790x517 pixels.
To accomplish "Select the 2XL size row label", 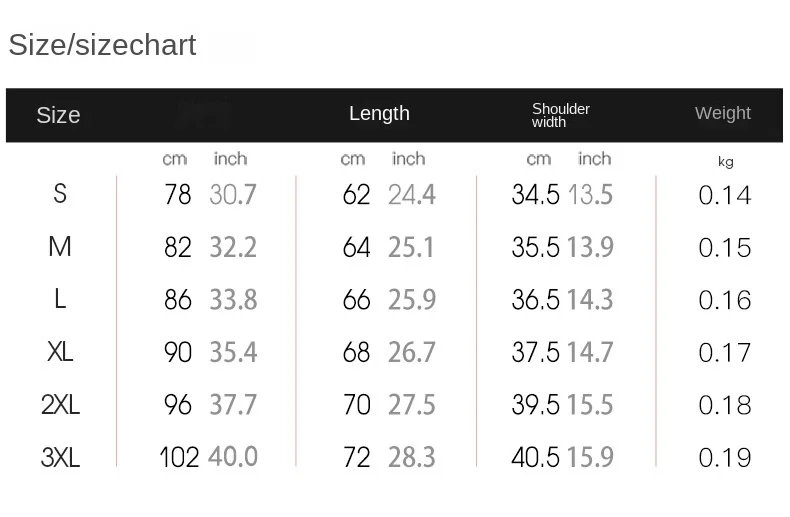I will pos(60,404).
